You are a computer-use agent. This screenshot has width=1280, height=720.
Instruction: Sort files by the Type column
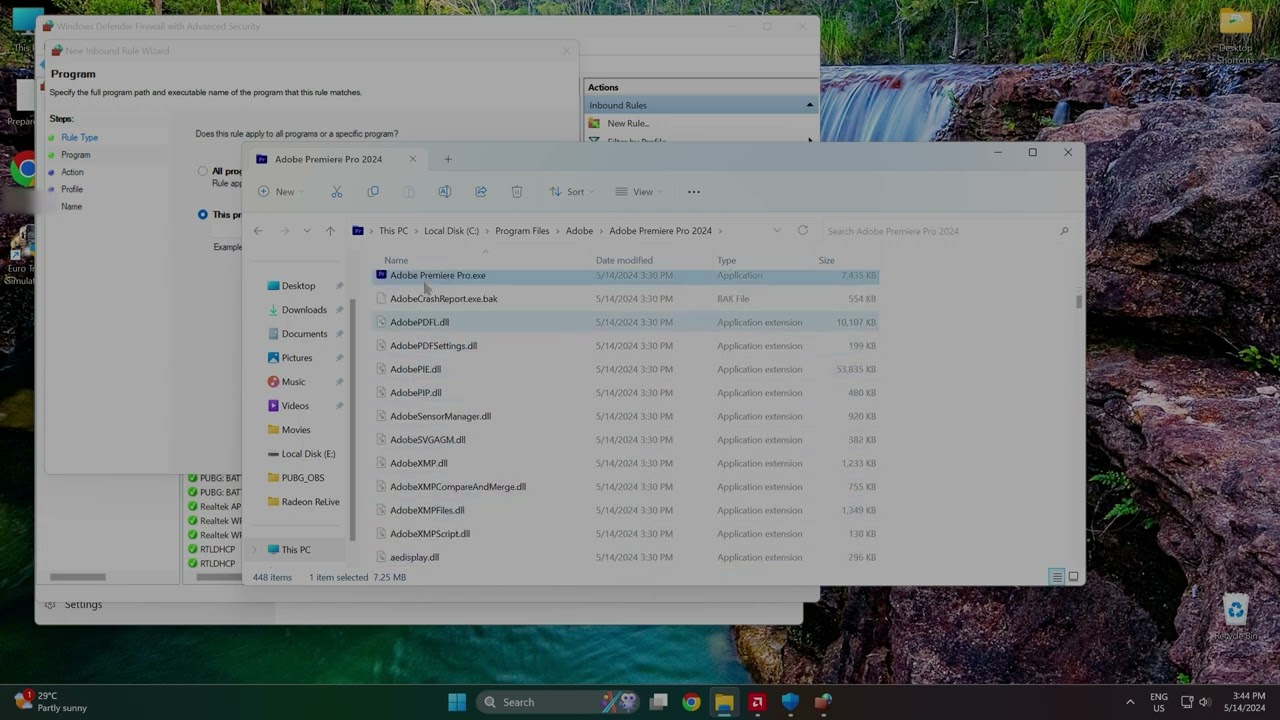[726, 260]
